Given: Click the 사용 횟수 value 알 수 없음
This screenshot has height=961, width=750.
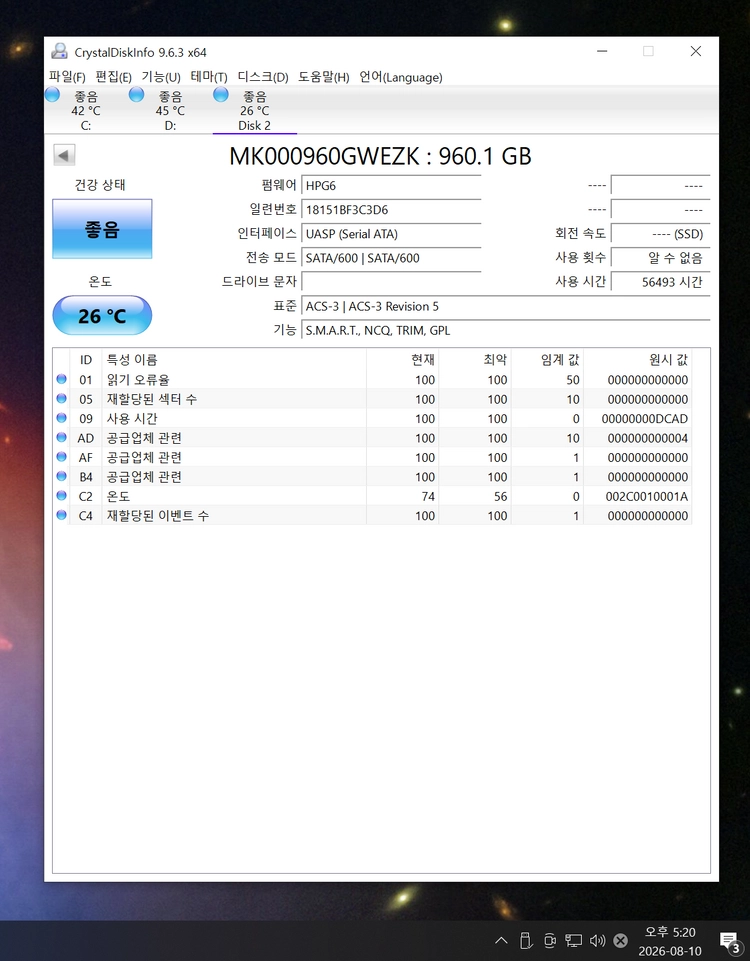Looking at the screenshot, I should [x=661, y=258].
